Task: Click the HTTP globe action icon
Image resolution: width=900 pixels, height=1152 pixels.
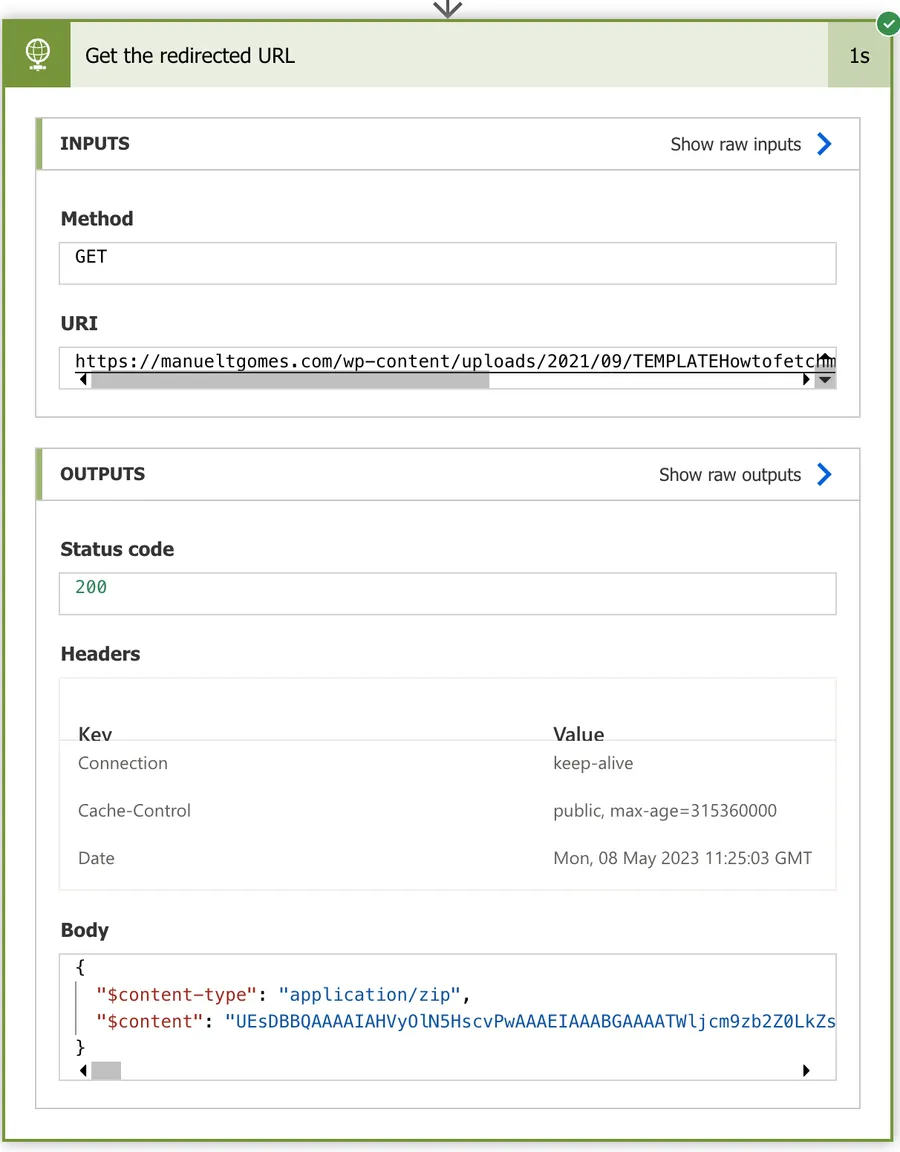Action: (37, 55)
